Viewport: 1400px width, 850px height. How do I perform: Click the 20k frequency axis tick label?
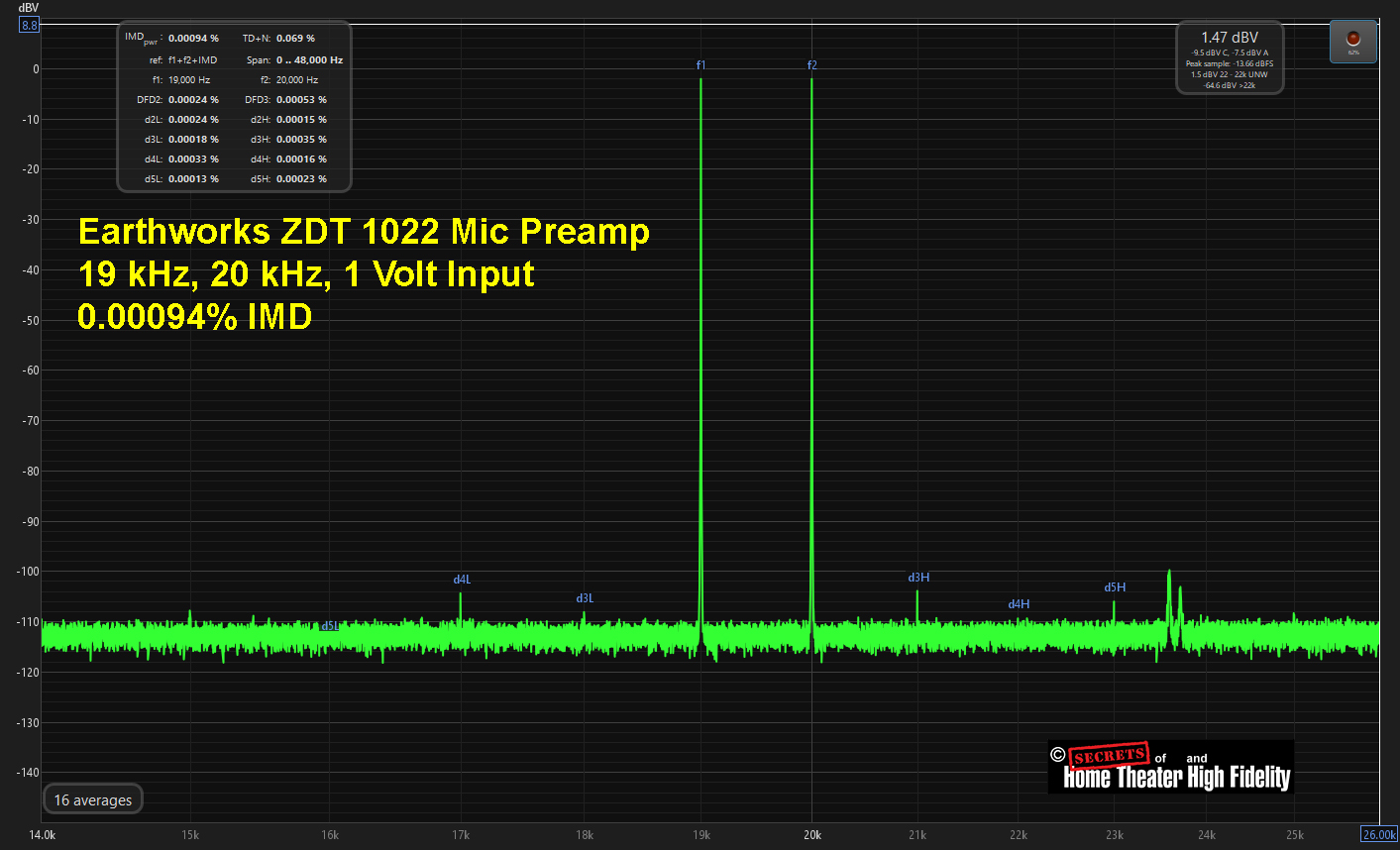812,834
